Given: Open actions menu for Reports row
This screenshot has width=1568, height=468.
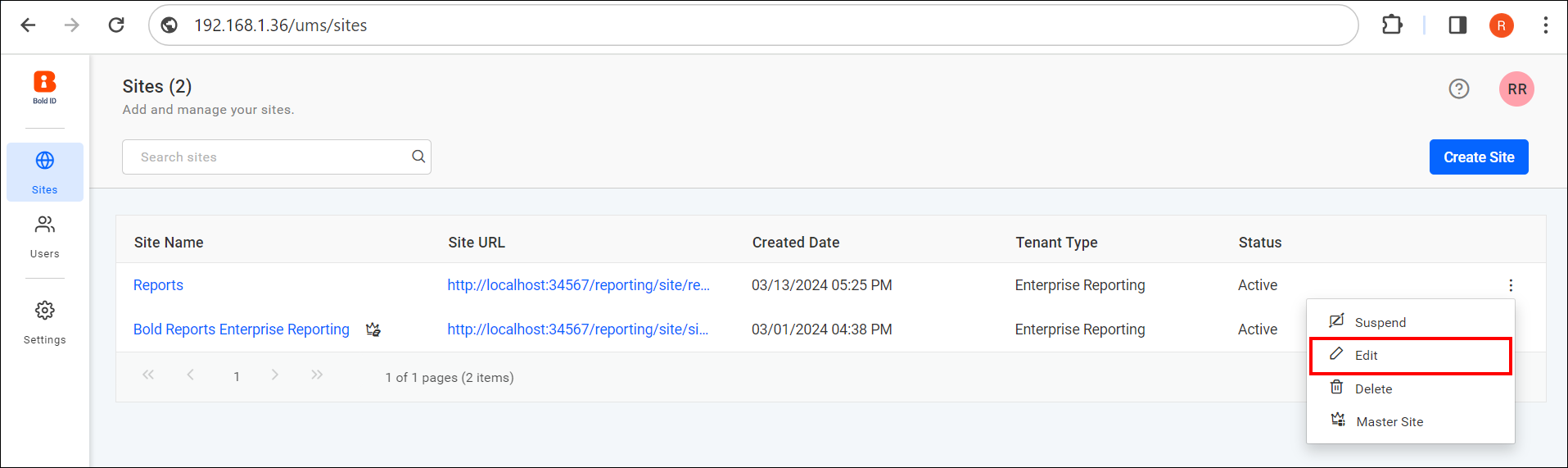Looking at the screenshot, I should pyautogui.click(x=1511, y=285).
